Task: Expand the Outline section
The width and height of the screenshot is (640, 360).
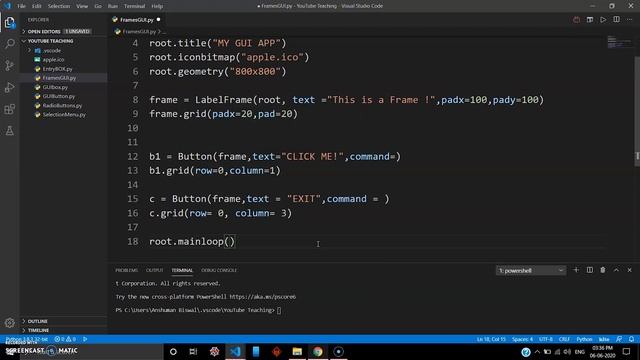Action: (x=38, y=321)
